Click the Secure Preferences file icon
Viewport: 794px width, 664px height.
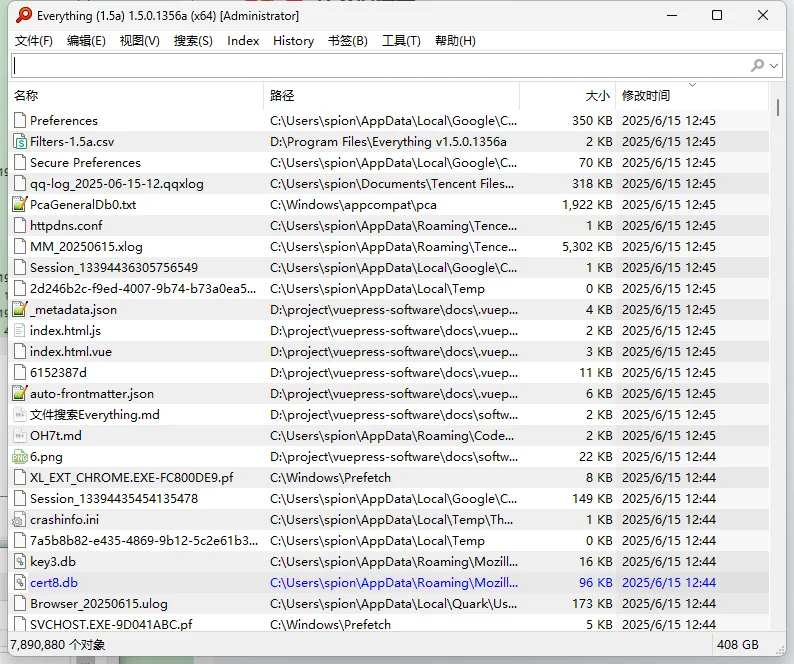click(x=20, y=163)
